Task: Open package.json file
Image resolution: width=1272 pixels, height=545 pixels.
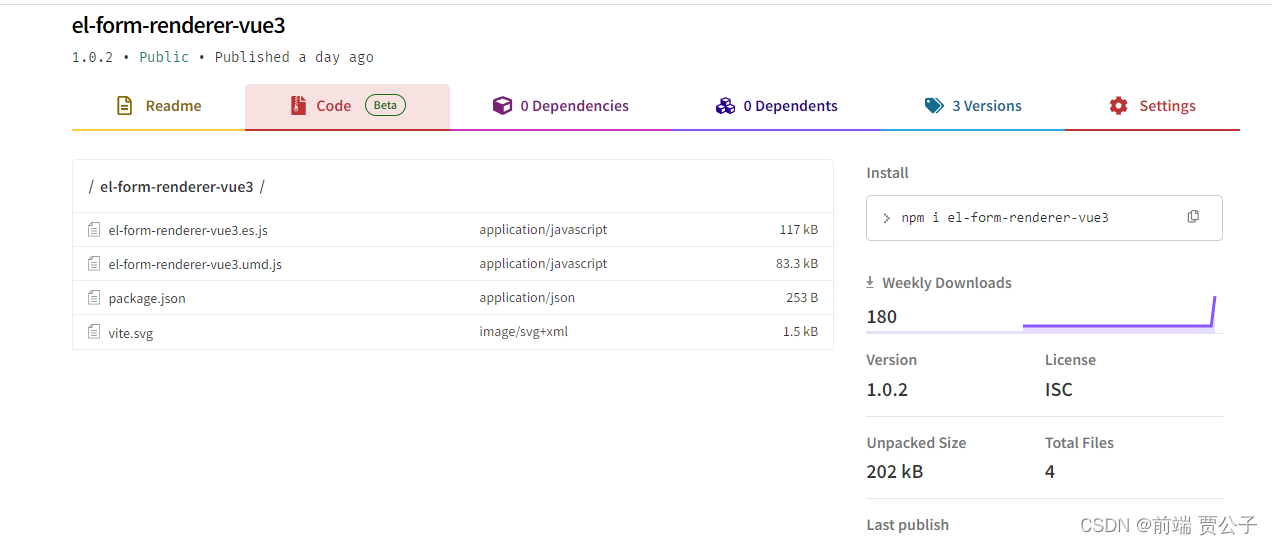Action: coord(147,298)
